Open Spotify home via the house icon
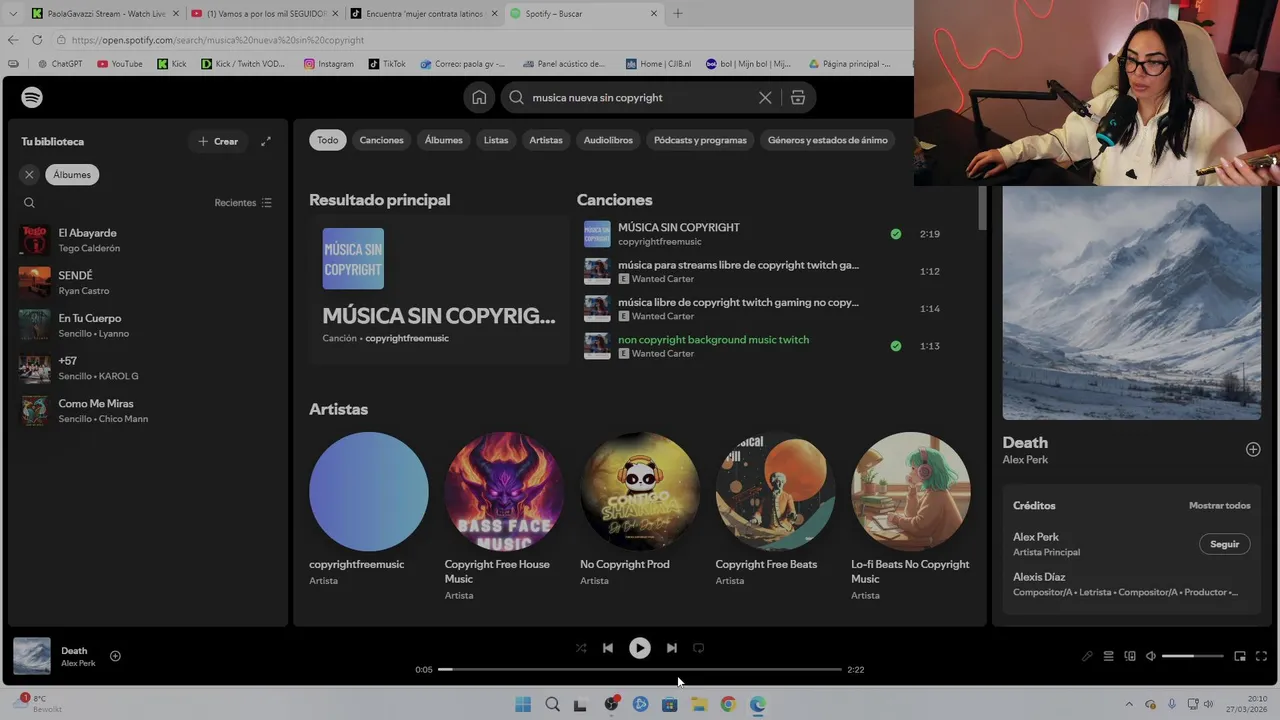The width and height of the screenshot is (1280, 720). click(x=479, y=97)
